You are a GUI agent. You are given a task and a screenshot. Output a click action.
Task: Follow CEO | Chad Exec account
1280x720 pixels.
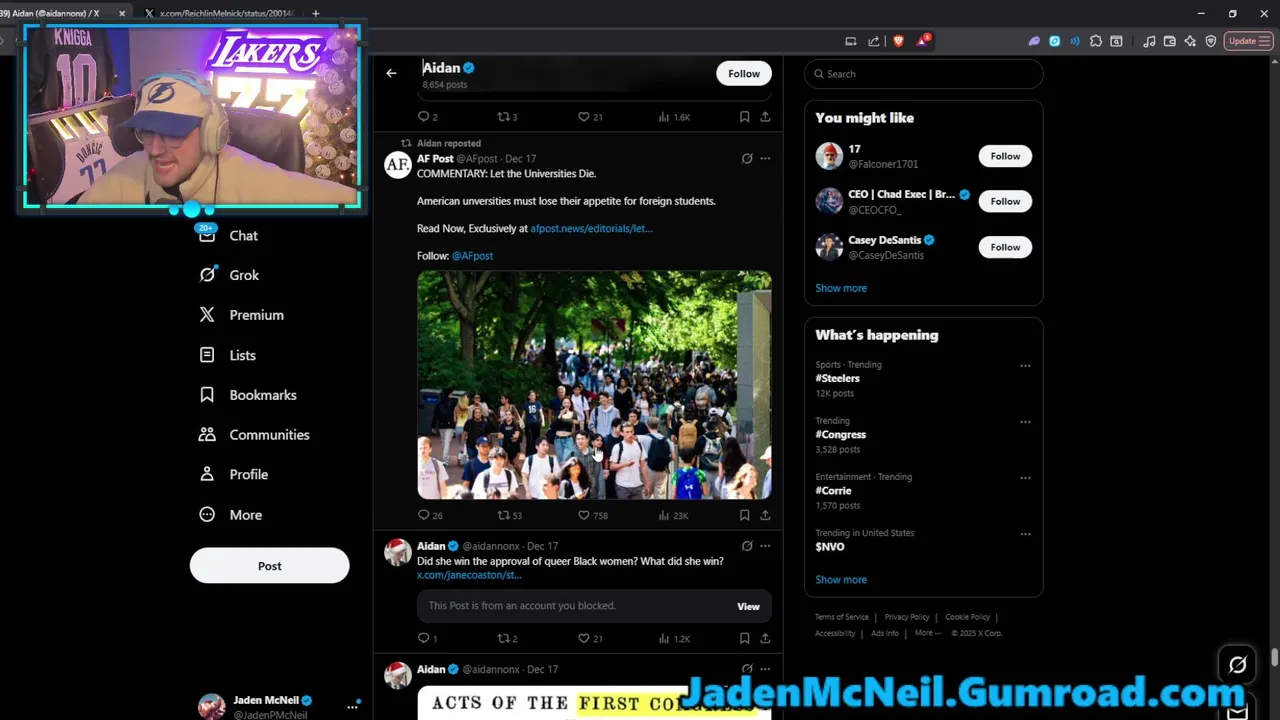pyautogui.click(x=1005, y=201)
